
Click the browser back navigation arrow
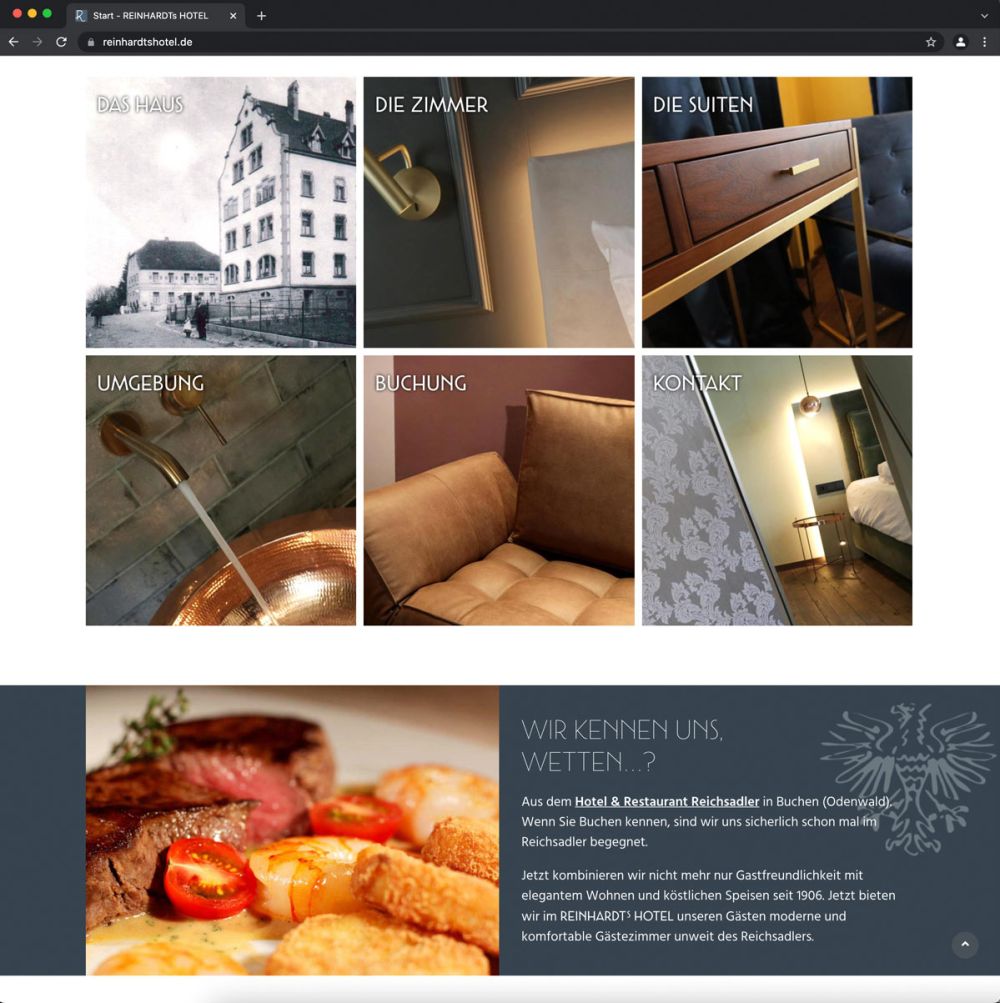tap(12, 42)
